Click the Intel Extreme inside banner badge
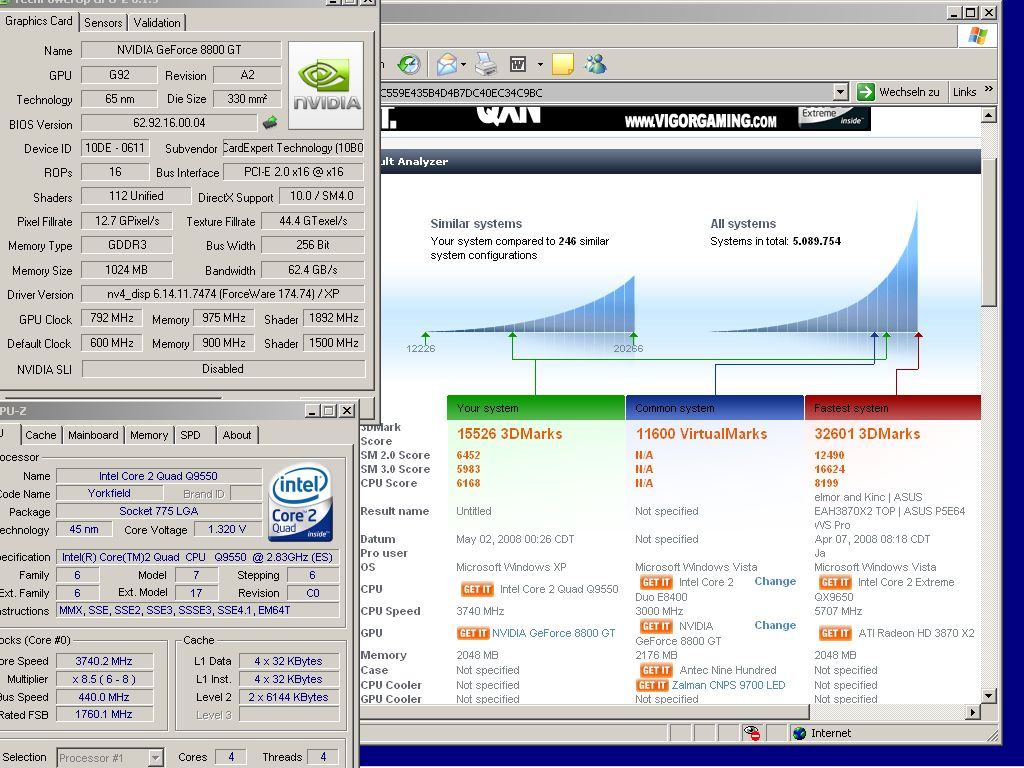Viewport: 1024px width, 768px height. [834, 118]
